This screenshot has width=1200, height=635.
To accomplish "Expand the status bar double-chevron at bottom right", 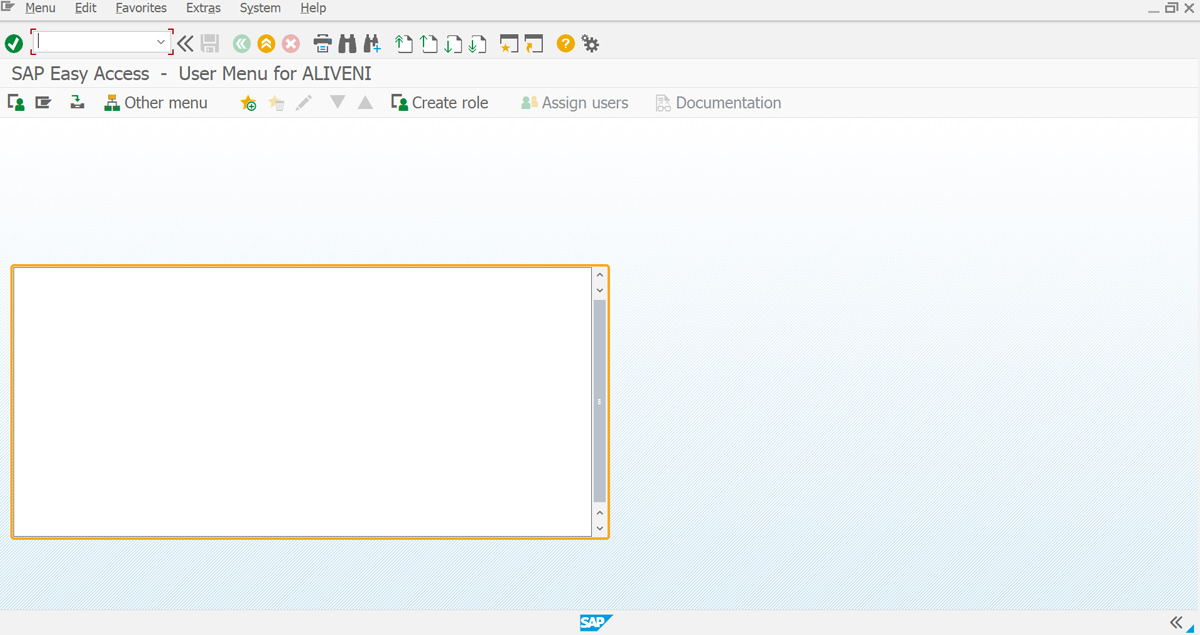I will [x=1176, y=621].
